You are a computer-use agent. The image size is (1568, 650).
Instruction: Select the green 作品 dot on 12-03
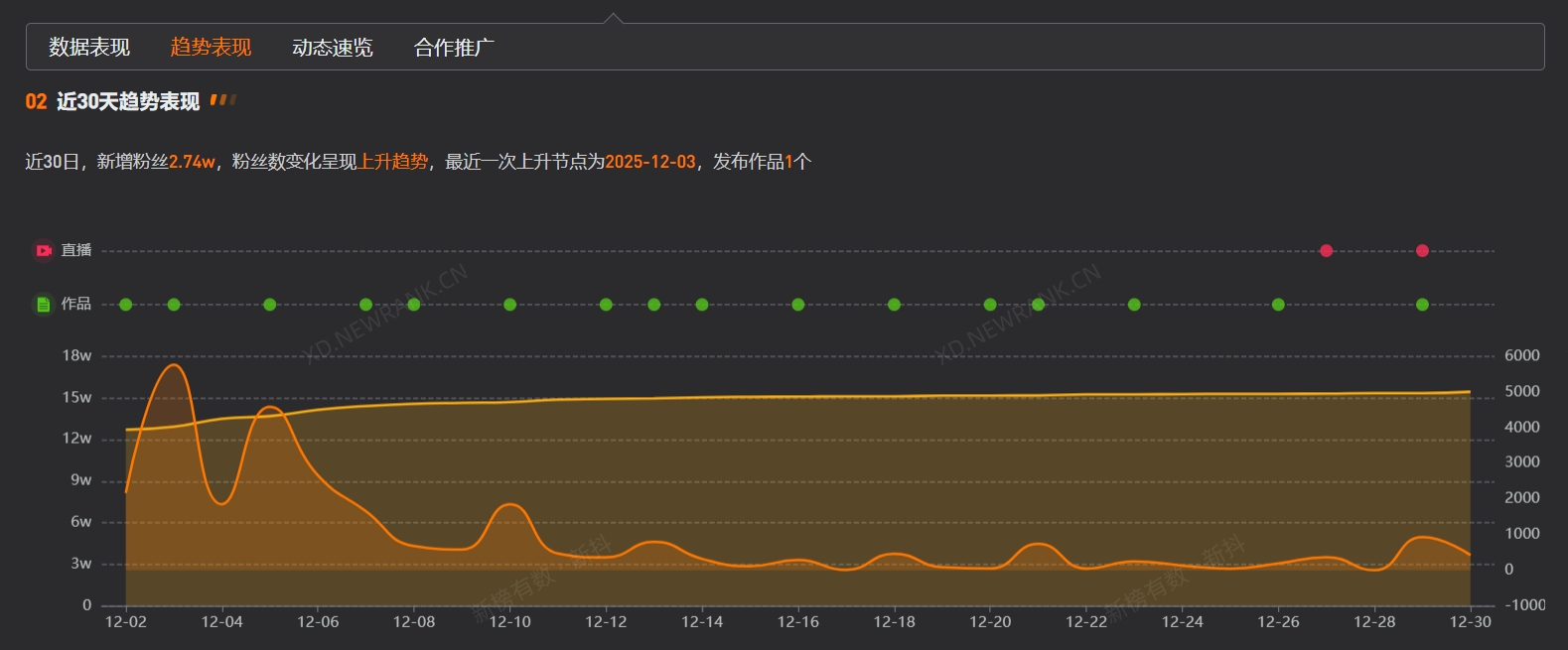tap(174, 305)
